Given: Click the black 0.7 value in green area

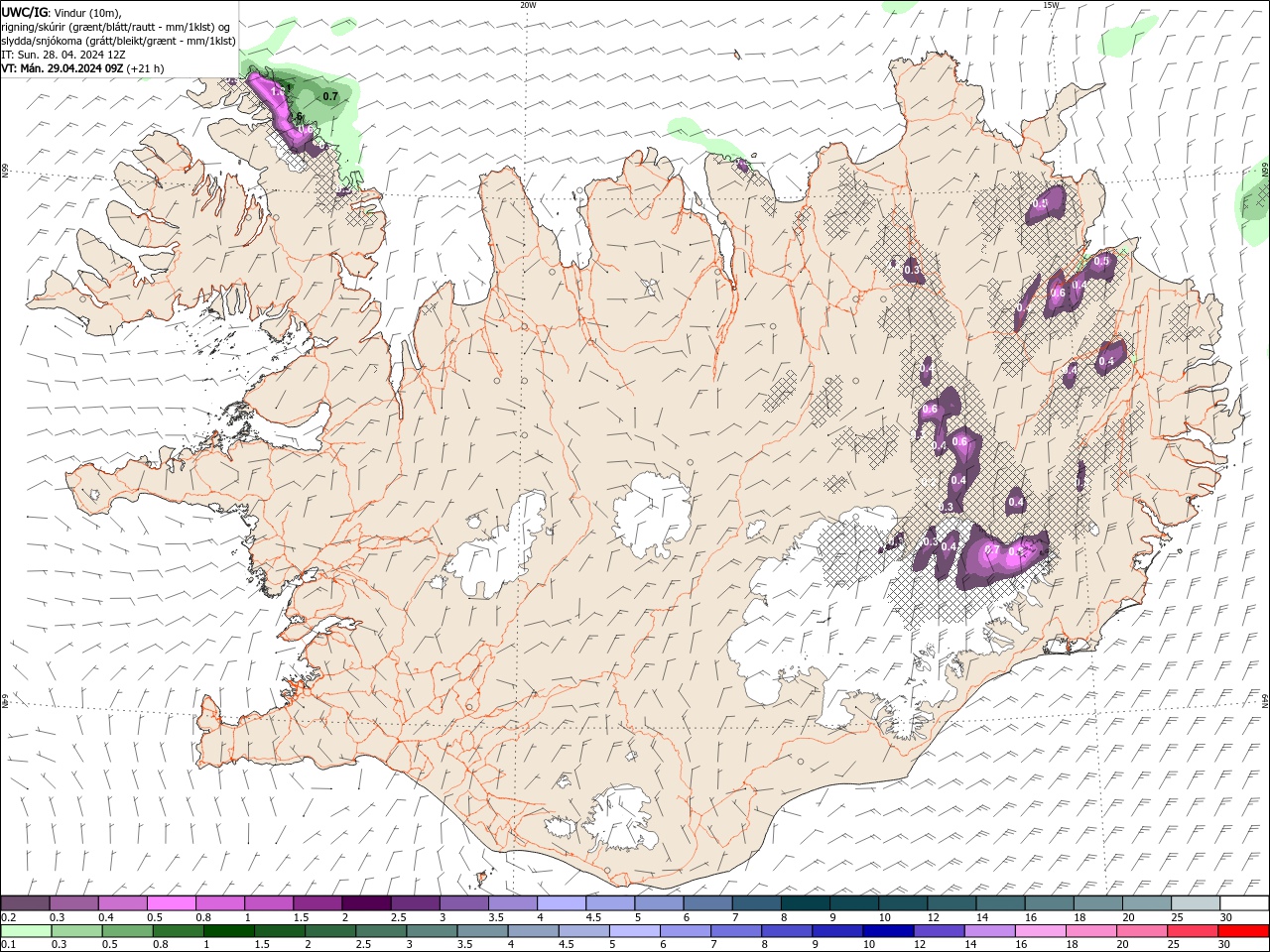Looking at the screenshot, I should point(330,96).
